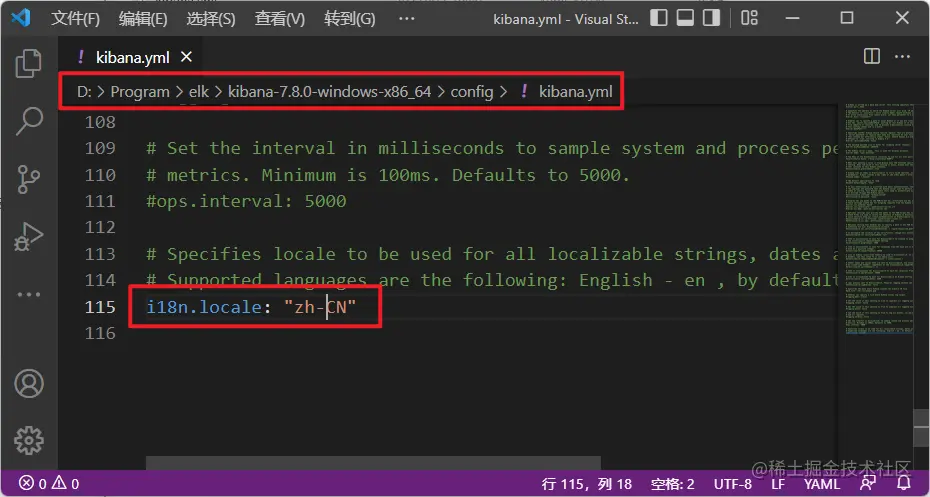Change encoding via UTF-8 status item

coord(732,484)
